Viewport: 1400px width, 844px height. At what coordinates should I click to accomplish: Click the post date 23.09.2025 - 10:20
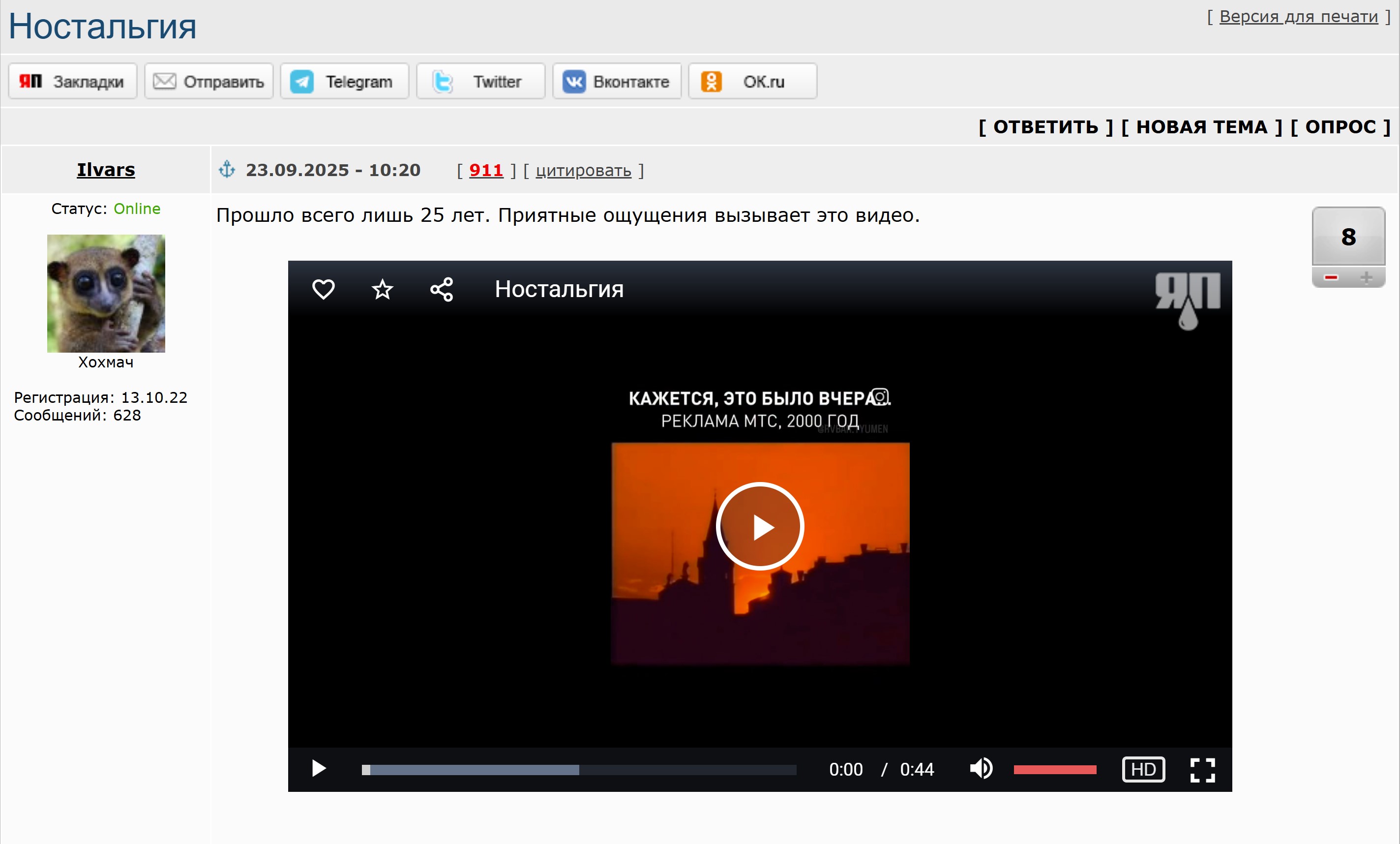333,170
